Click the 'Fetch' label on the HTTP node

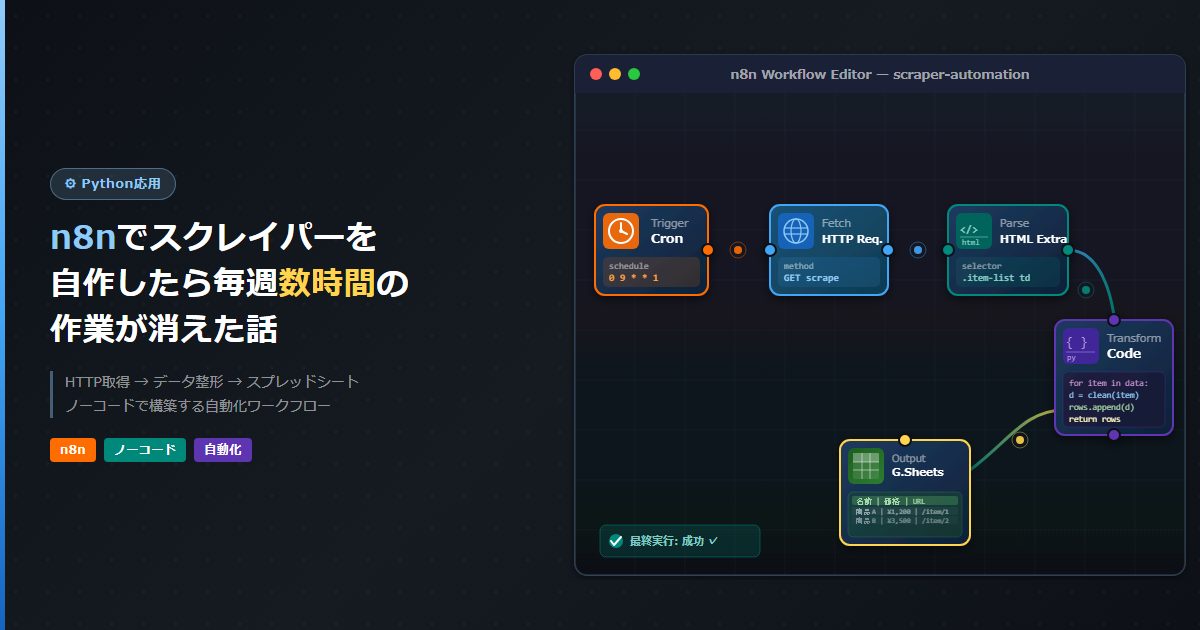(837, 224)
